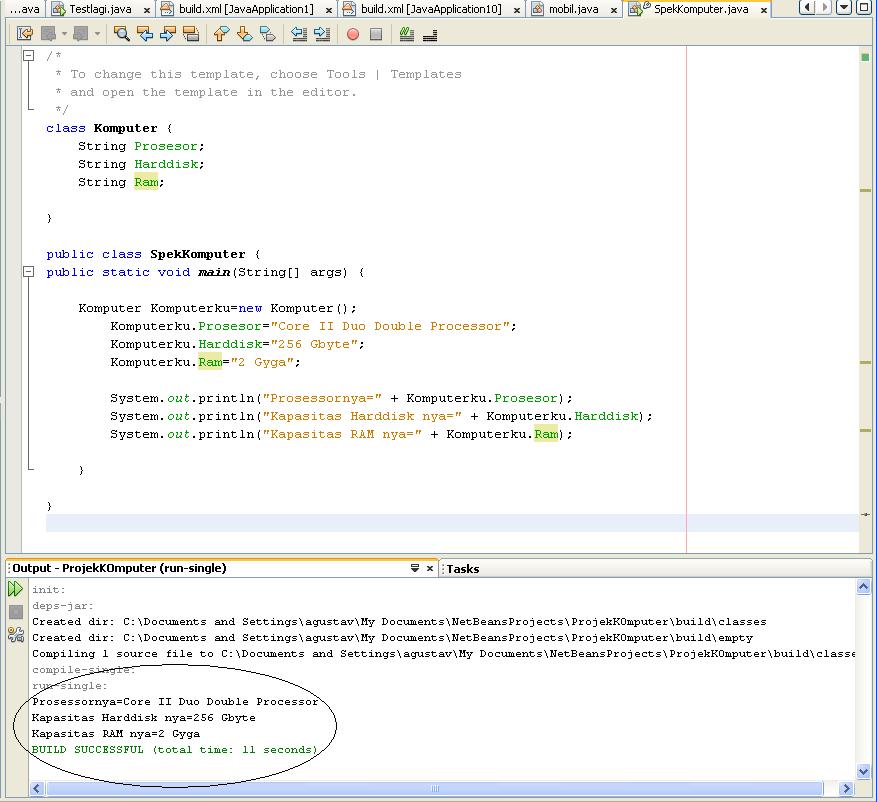Switch to mobil.java tab
This screenshot has width=877, height=802.
(x=573, y=9)
